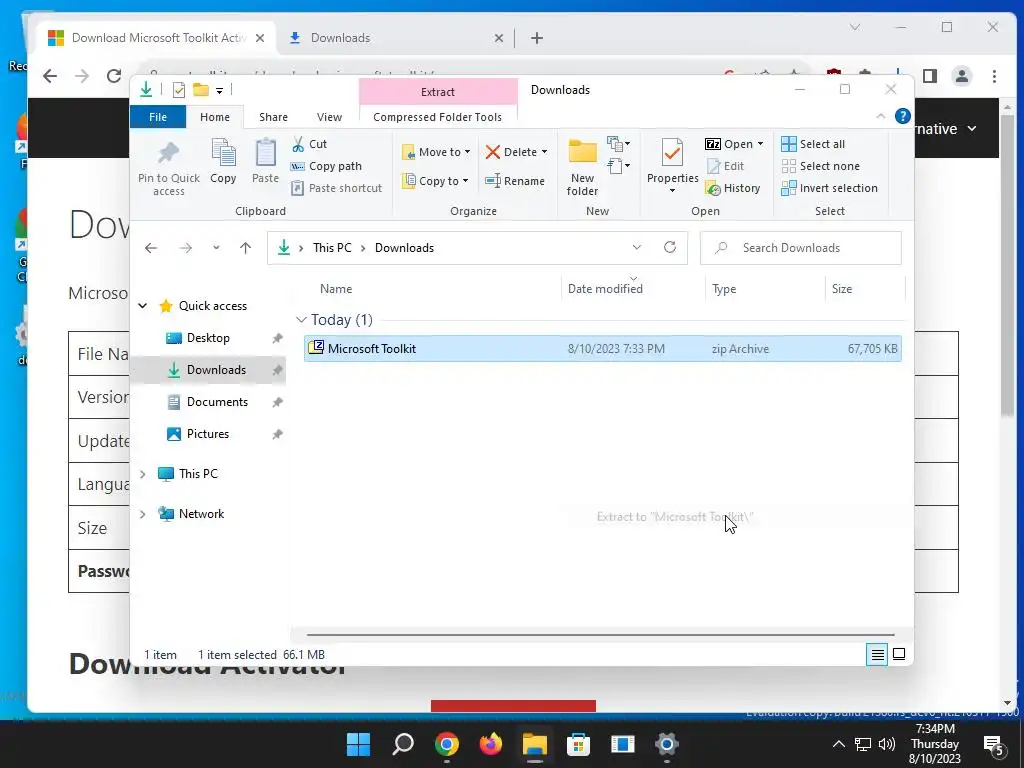1024x768 pixels.
Task: Switch to the Home ribbon tab
Action: (x=215, y=117)
